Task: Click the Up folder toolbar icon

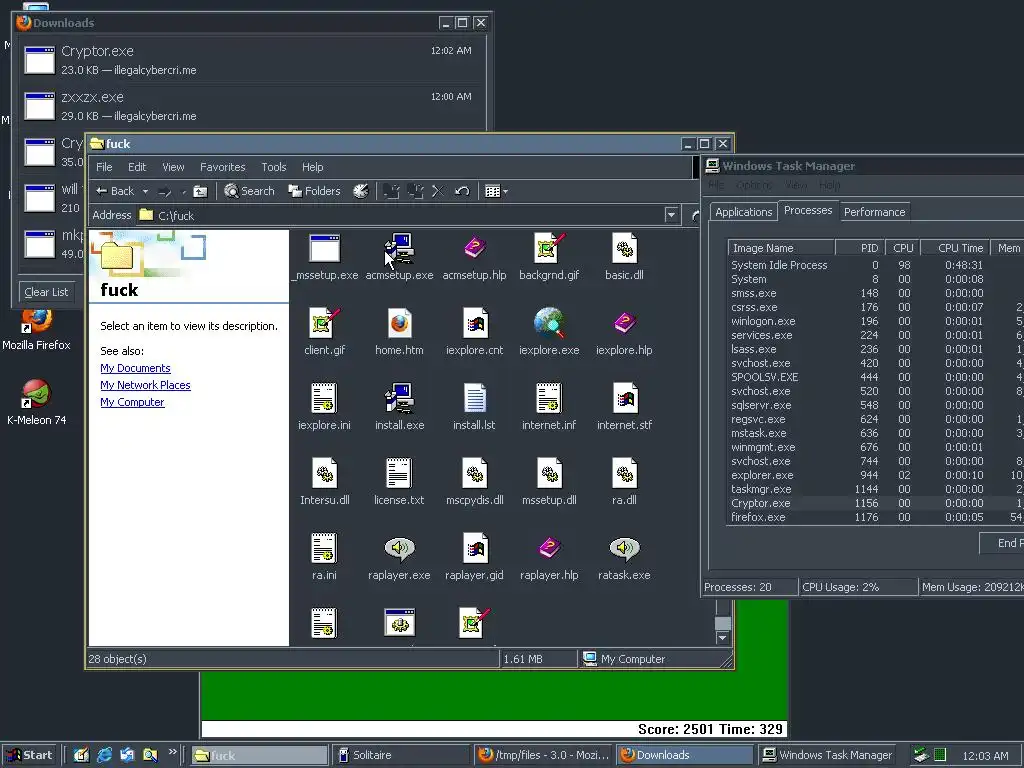Action: [x=200, y=191]
